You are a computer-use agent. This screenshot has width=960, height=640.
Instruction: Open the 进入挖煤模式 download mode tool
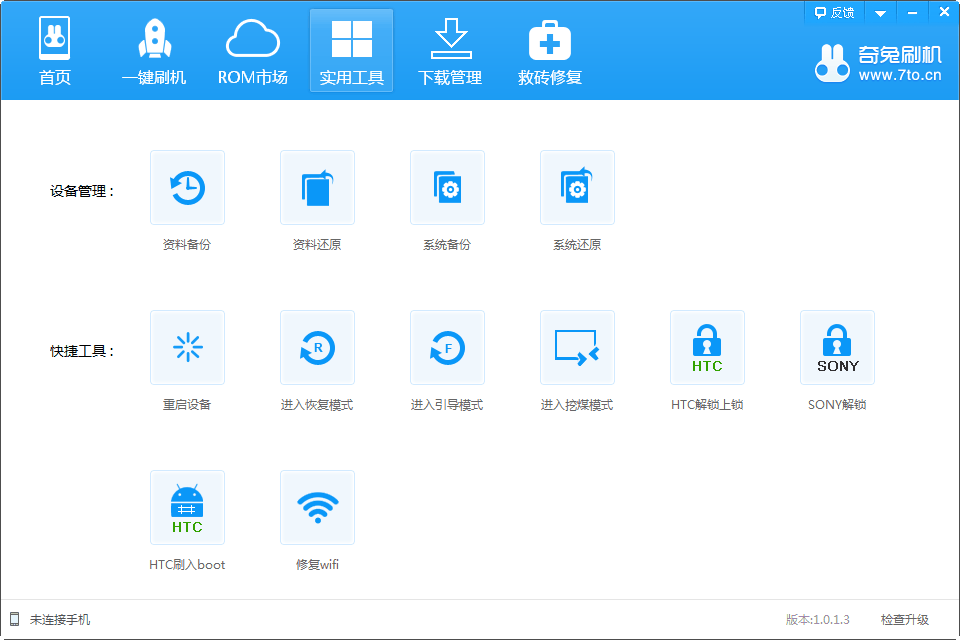(577, 348)
